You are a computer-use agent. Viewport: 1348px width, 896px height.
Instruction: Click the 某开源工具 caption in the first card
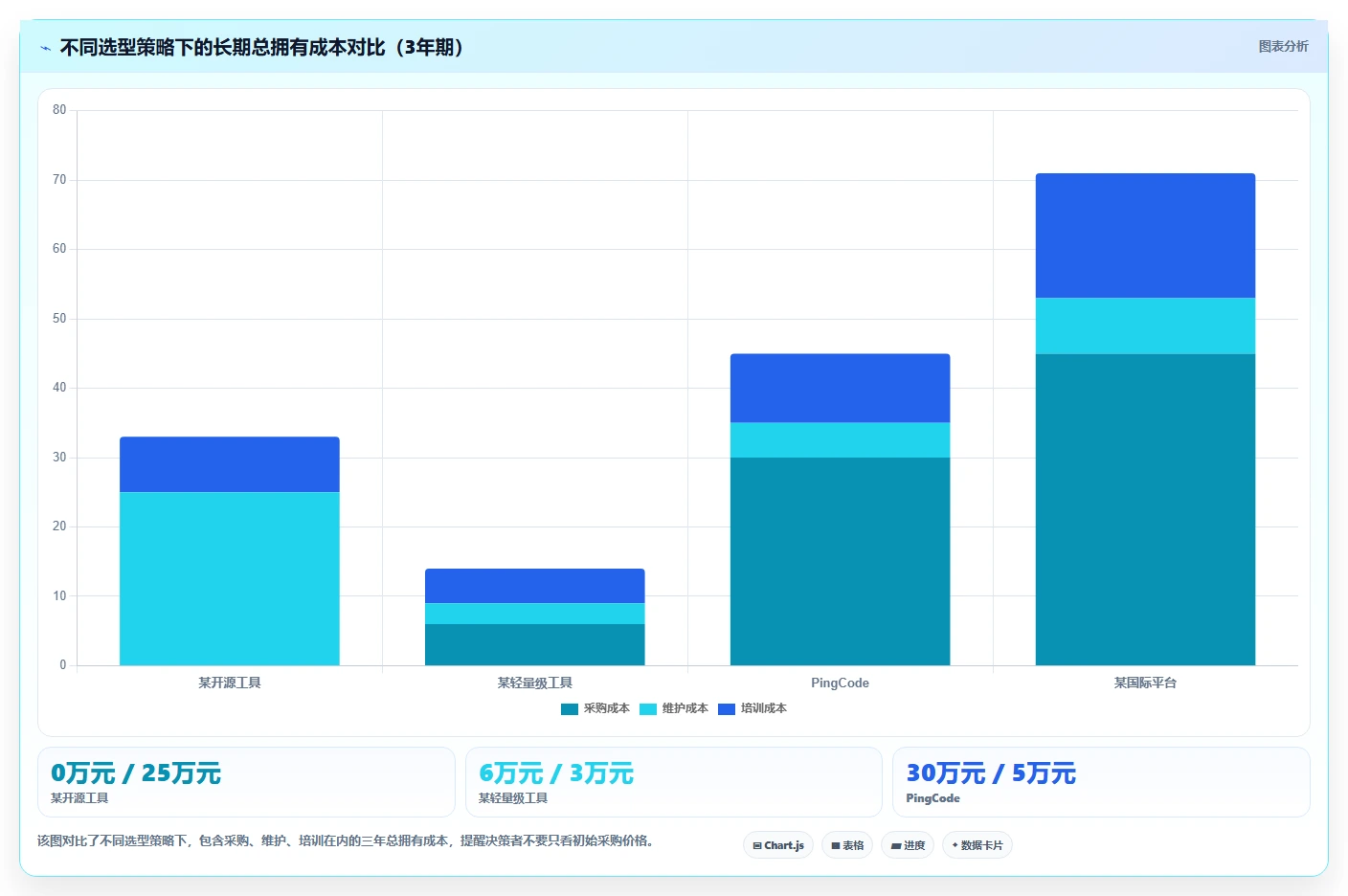click(x=79, y=798)
